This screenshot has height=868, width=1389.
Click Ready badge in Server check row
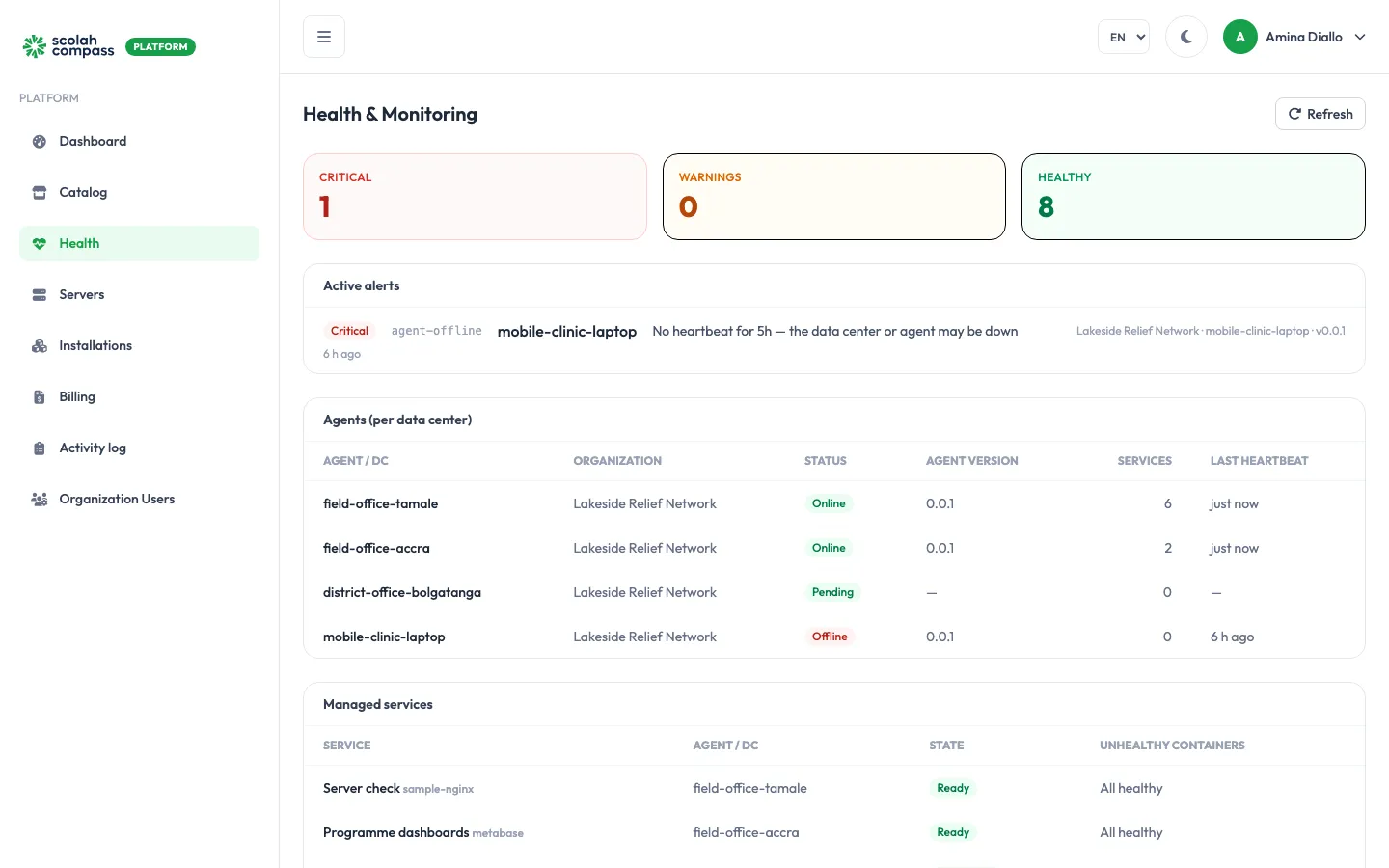tap(953, 788)
